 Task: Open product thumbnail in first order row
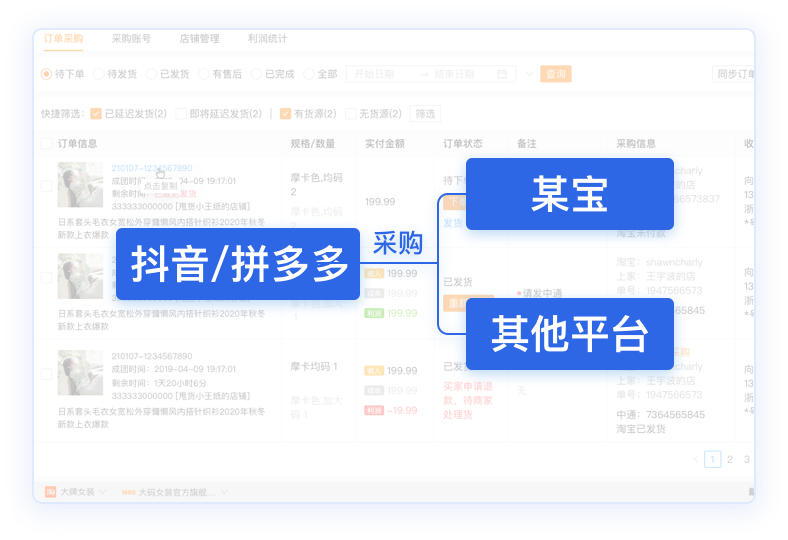80,184
